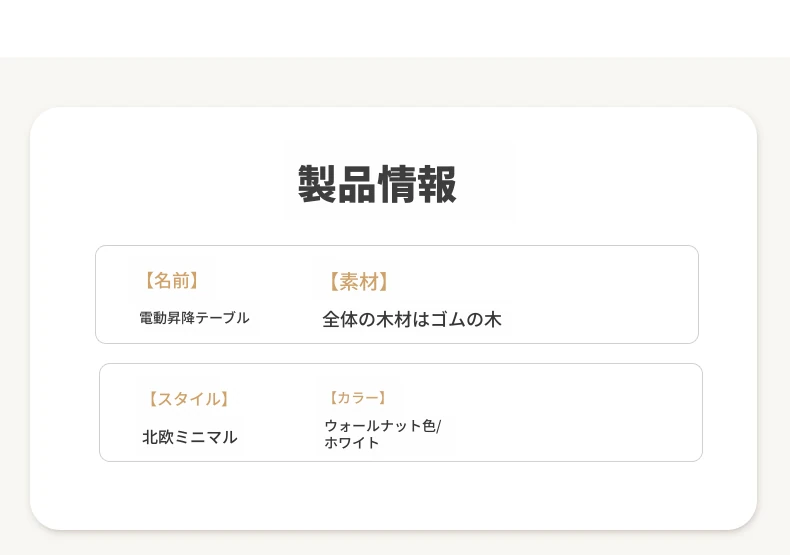Select the 【名前】 label
Image resolution: width=790 pixels, height=555 pixels.
pyautogui.click(x=172, y=281)
